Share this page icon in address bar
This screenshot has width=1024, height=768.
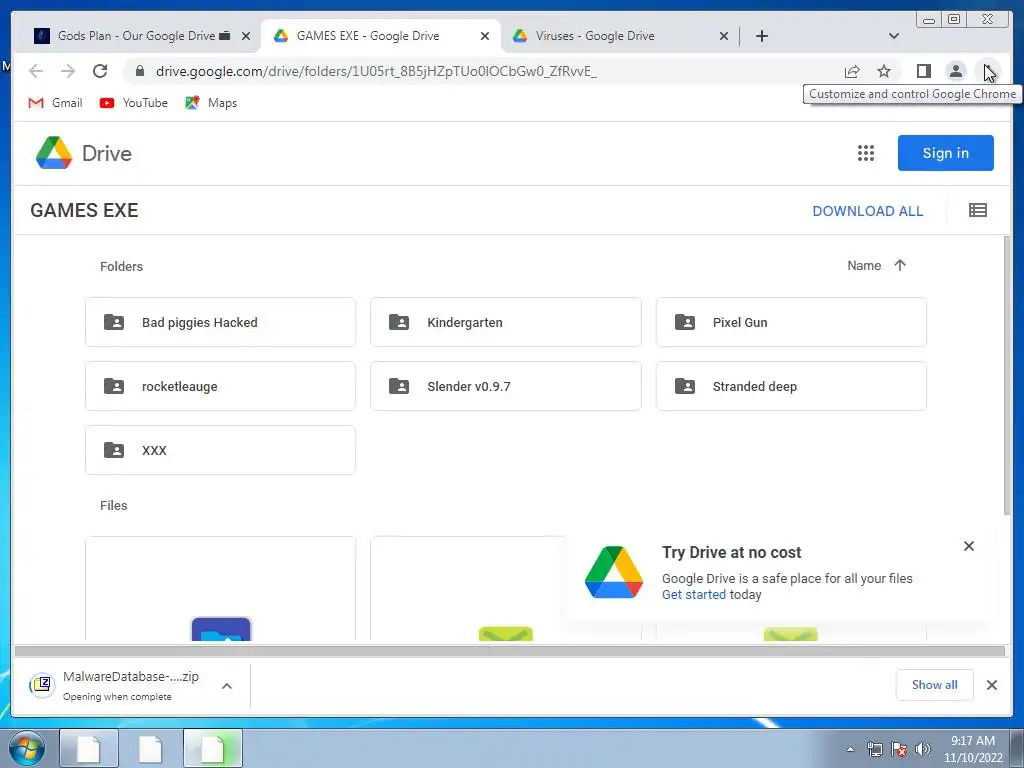pyautogui.click(x=852, y=71)
